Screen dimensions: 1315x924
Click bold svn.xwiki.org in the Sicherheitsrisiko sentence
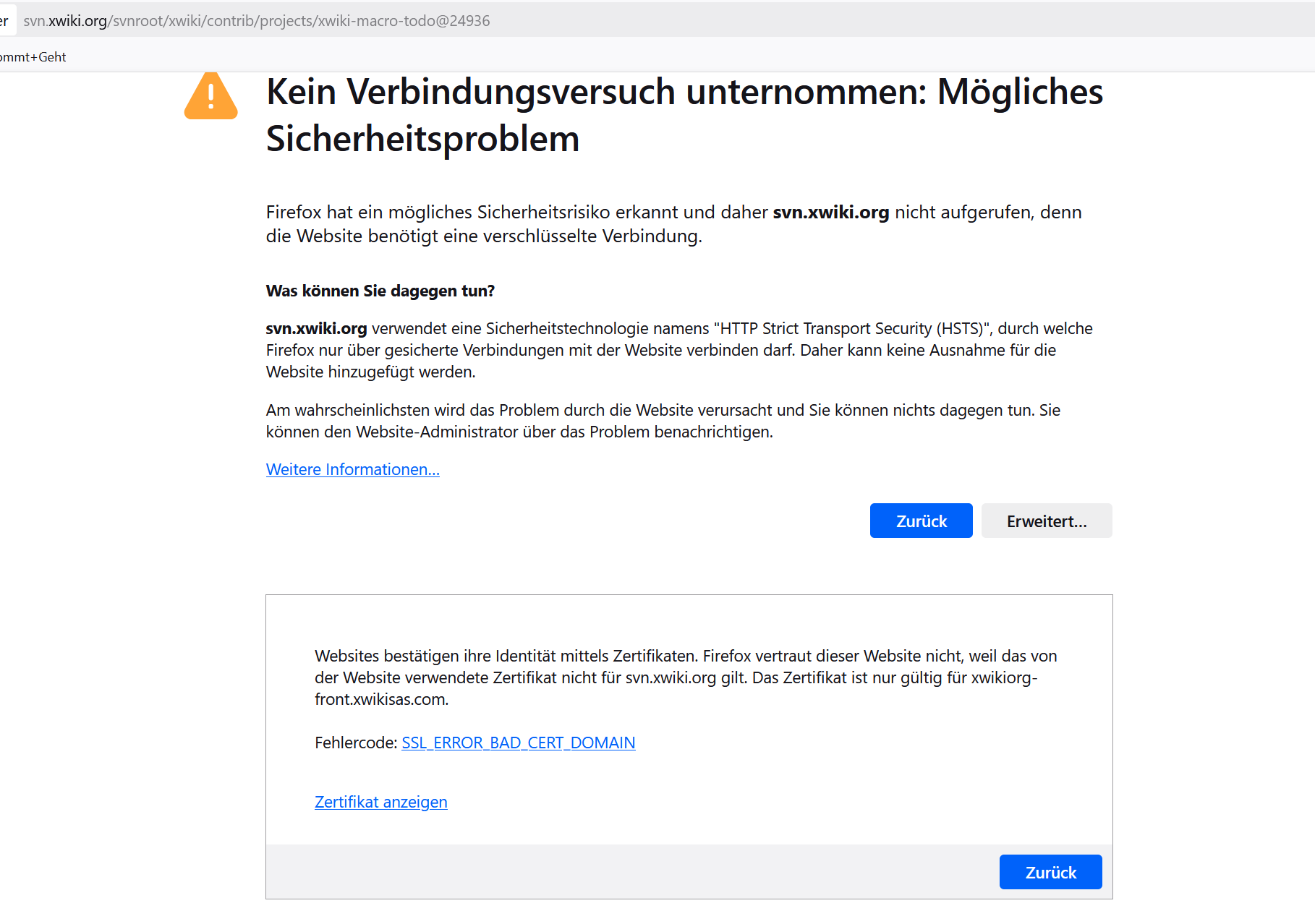[830, 213]
